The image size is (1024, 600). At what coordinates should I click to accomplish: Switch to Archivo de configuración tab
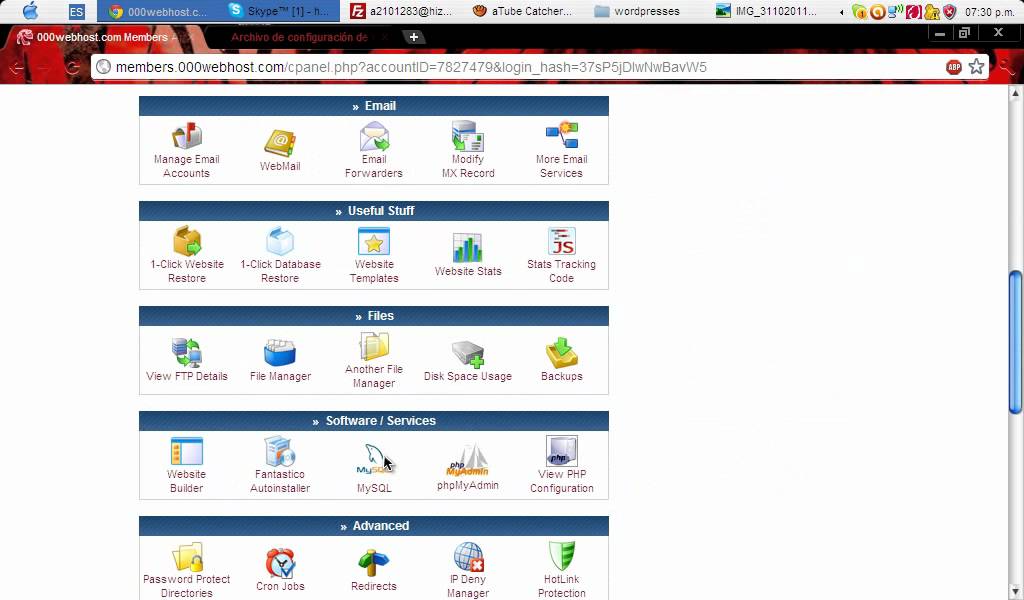(x=300, y=37)
